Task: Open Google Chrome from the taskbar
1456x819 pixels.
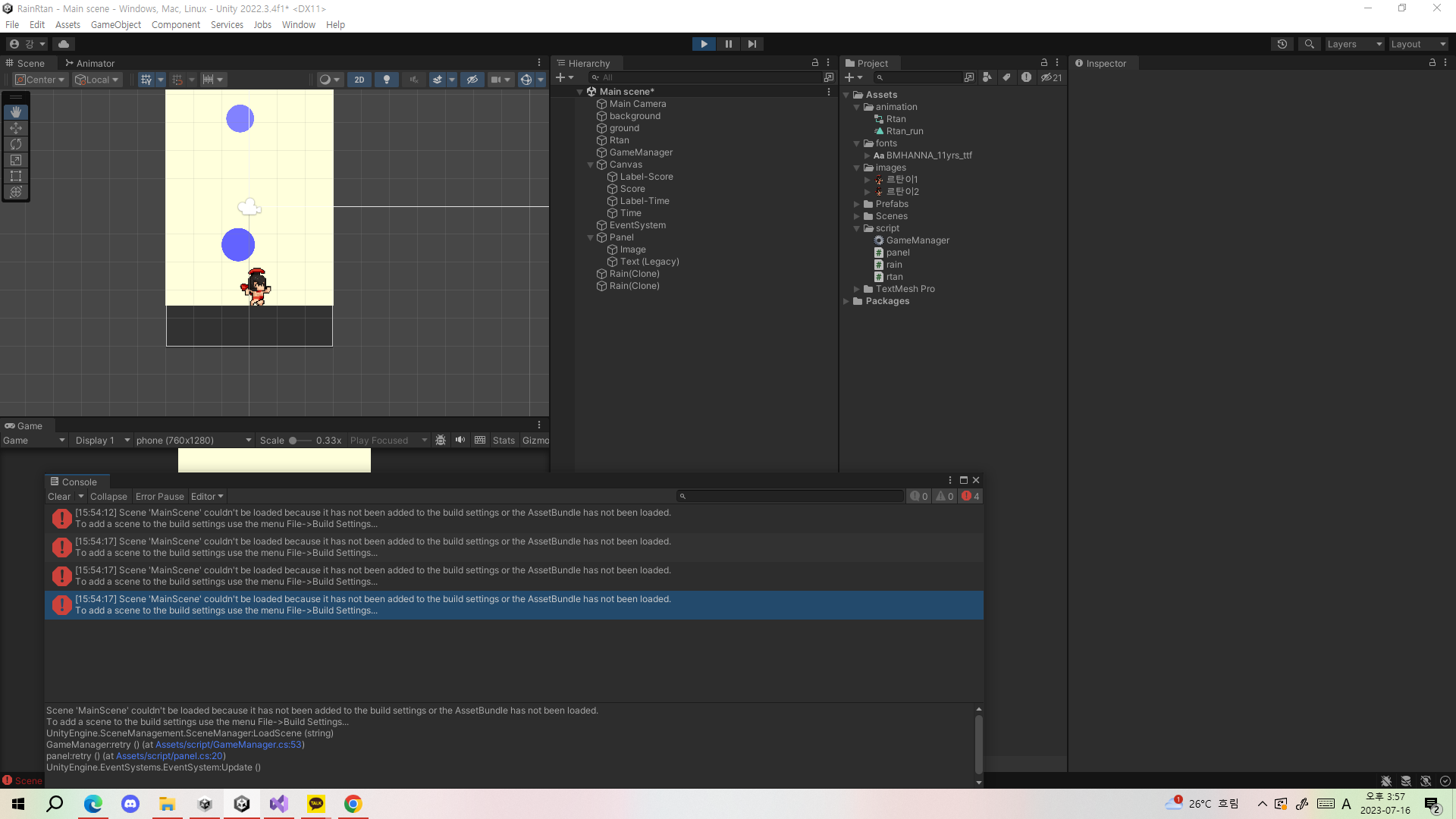Action: 353,804
